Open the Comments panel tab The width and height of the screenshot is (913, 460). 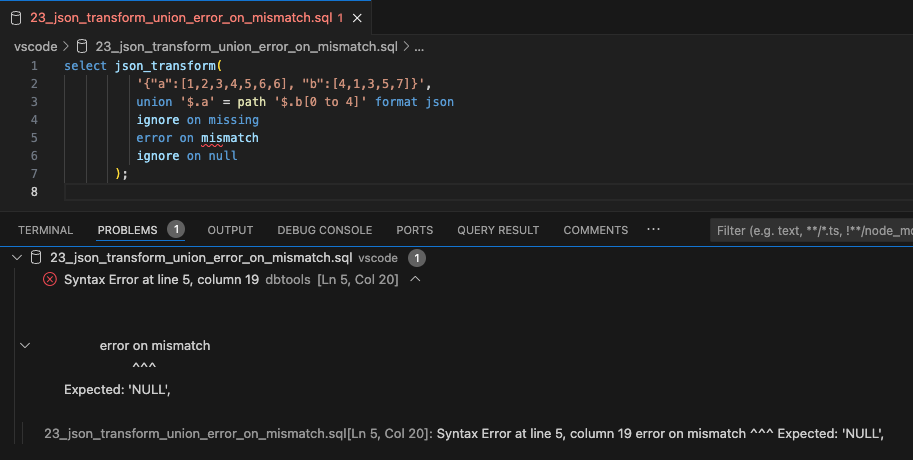click(595, 230)
